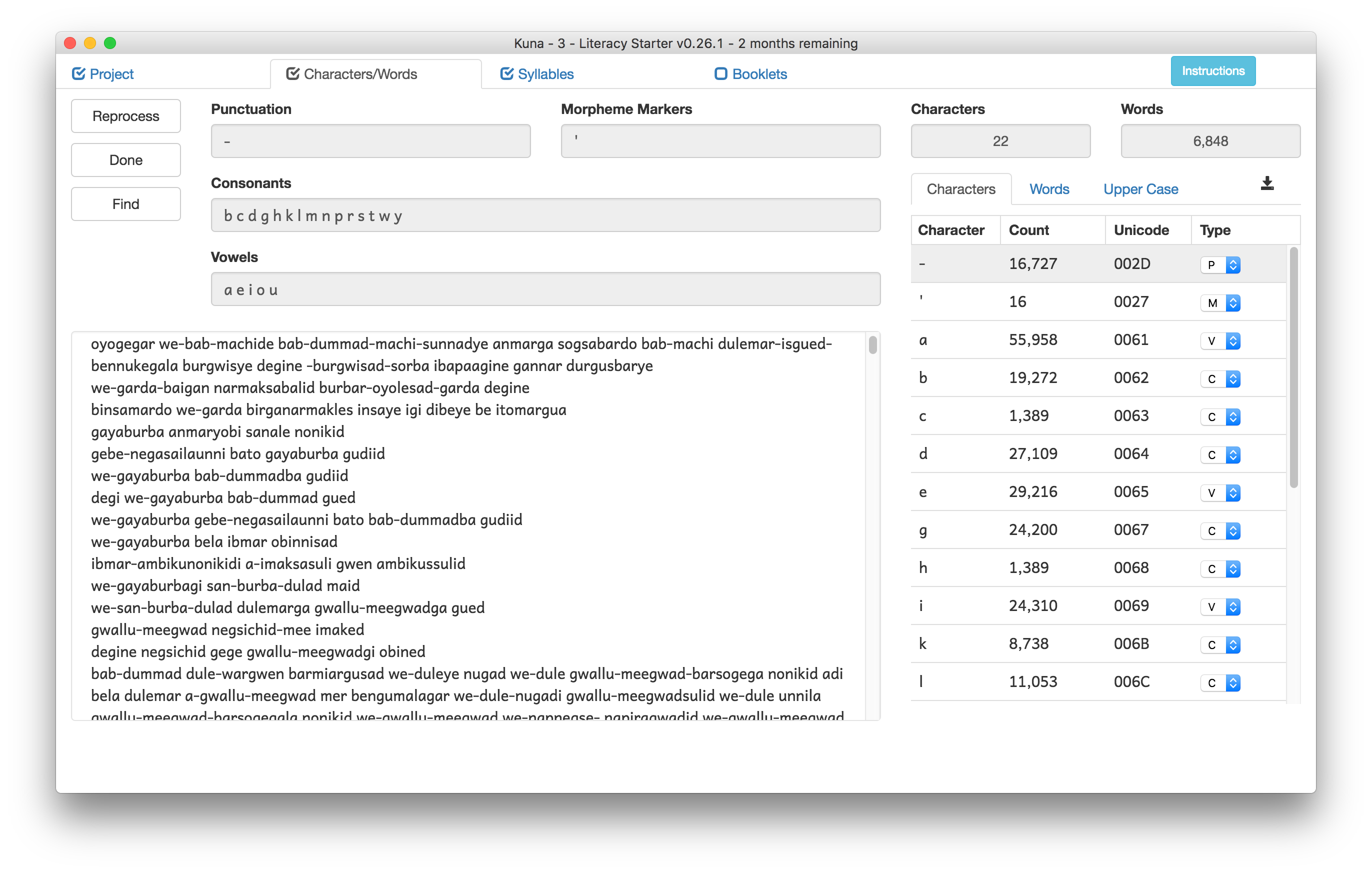Change type of character 'e' row
1372x873 pixels.
click(x=1220, y=493)
